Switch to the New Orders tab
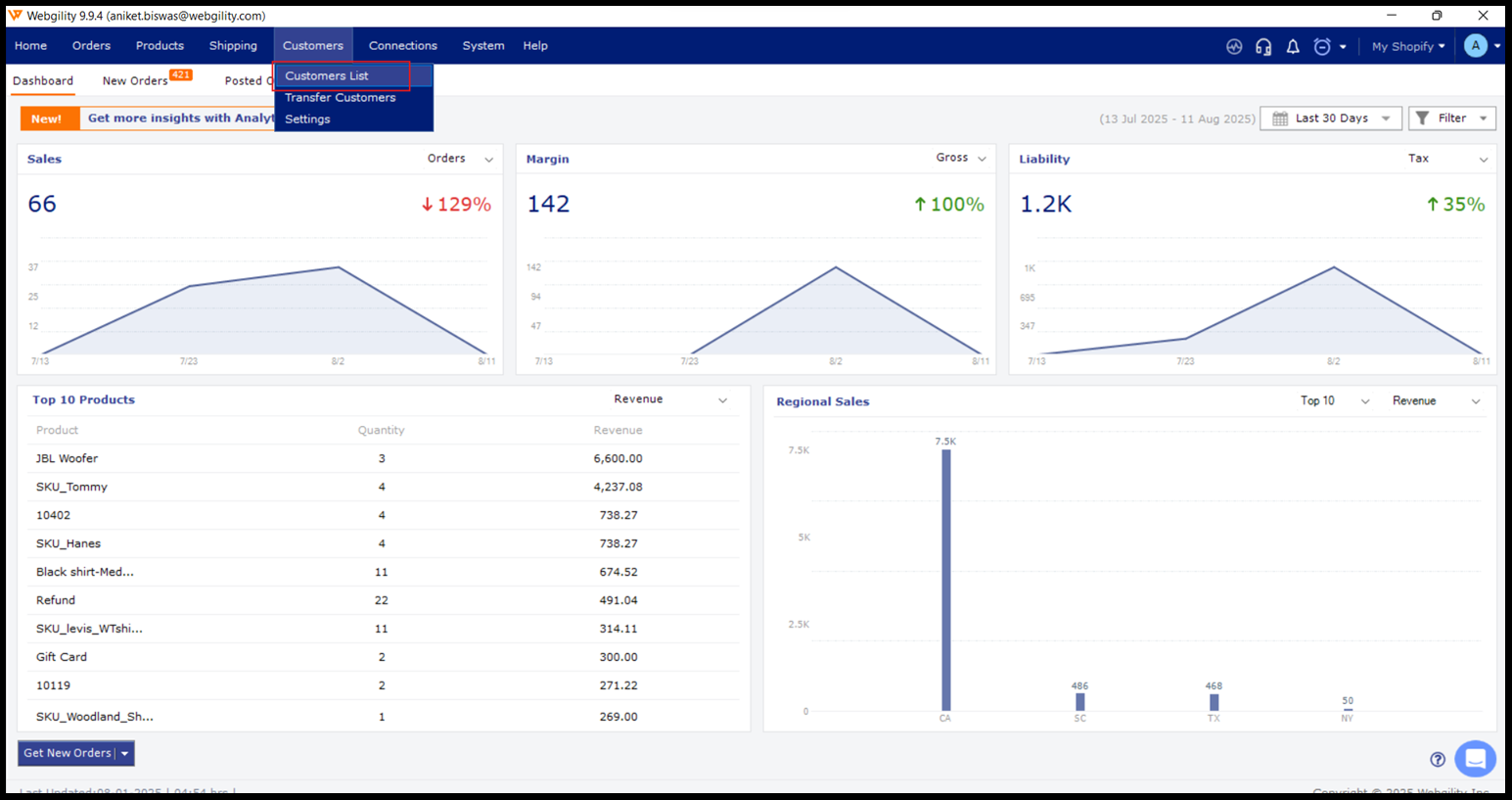Screen dimensions: 1512x800 (x=135, y=81)
